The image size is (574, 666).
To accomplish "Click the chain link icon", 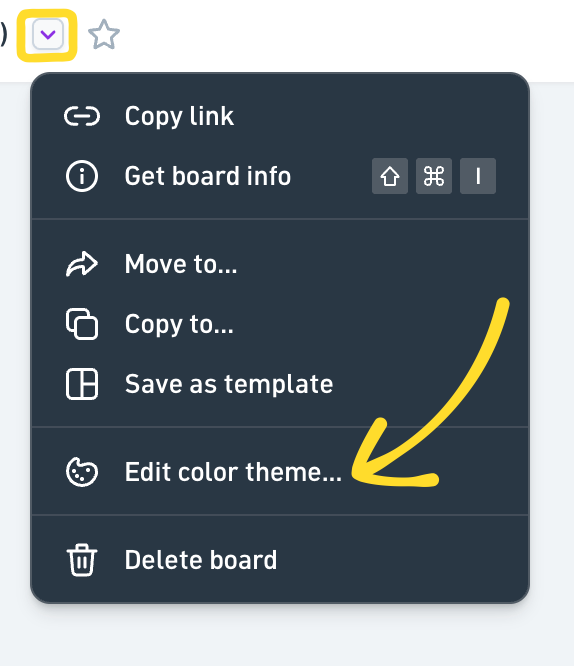I will (x=82, y=116).
